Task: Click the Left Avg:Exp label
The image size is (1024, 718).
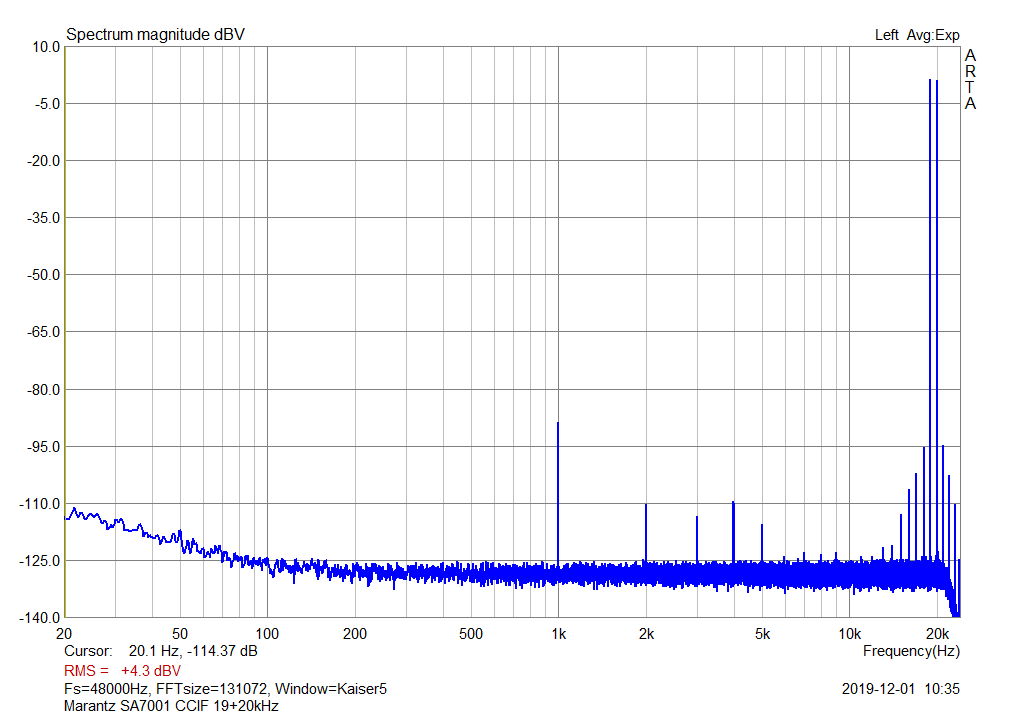Action: 917,35
